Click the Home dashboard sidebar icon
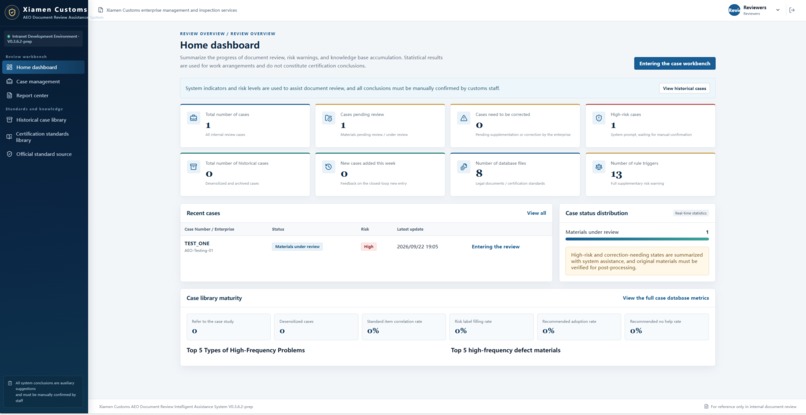806x415 pixels. pos(9,67)
